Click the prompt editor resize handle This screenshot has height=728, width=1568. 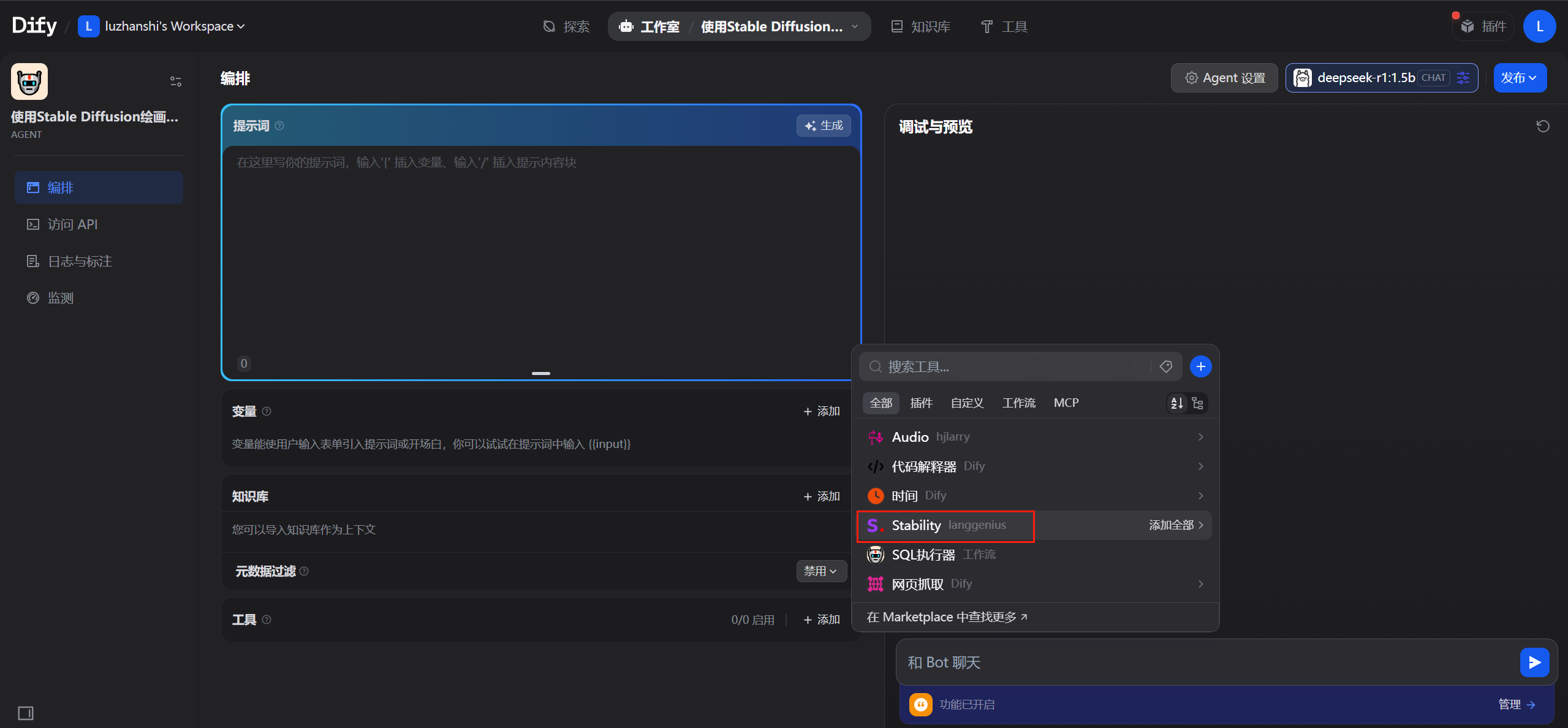(x=540, y=373)
